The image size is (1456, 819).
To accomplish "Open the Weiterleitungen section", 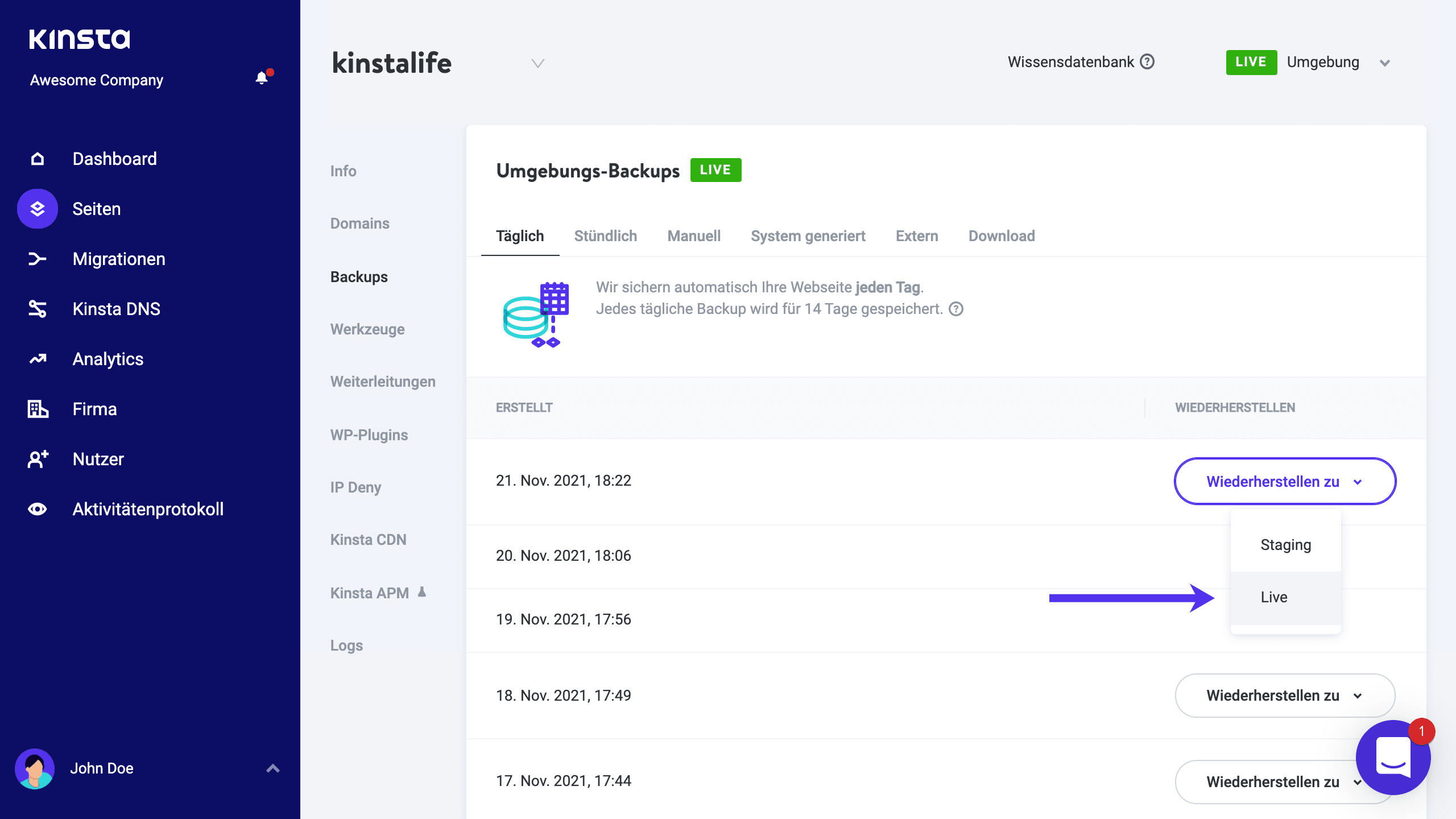I will pos(383,381).
